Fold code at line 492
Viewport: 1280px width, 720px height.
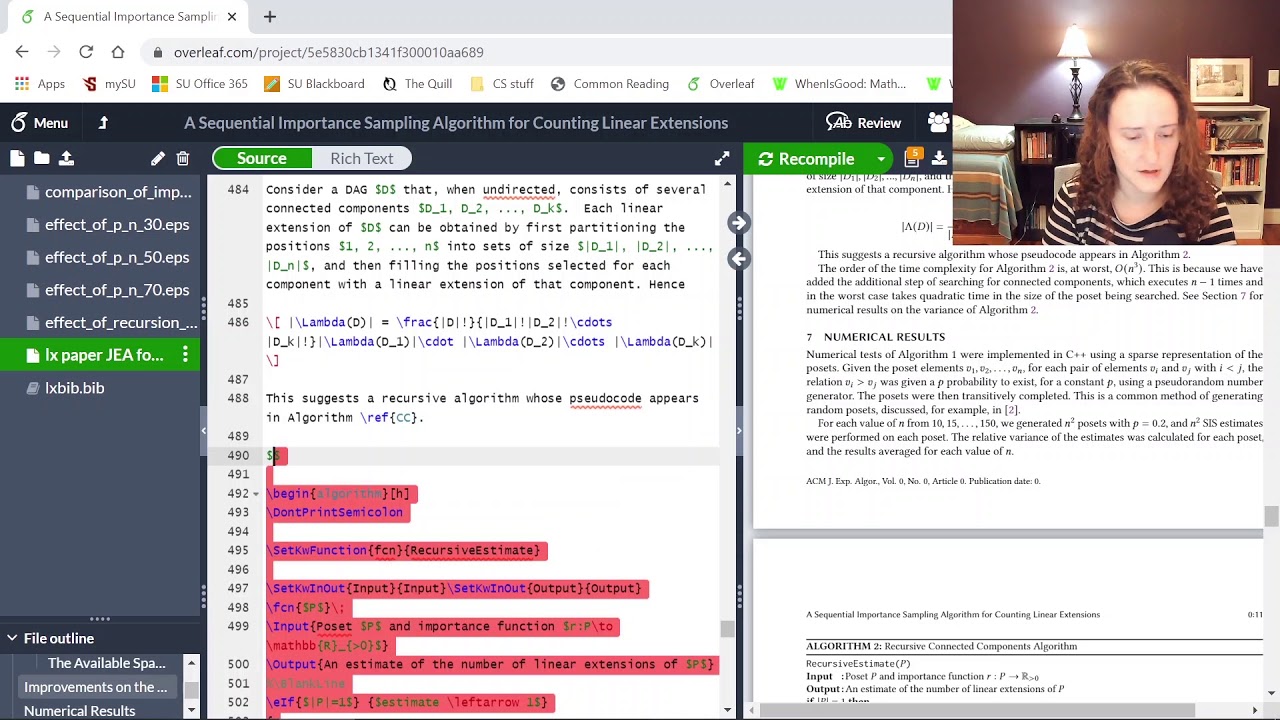[x=256, y=494]
